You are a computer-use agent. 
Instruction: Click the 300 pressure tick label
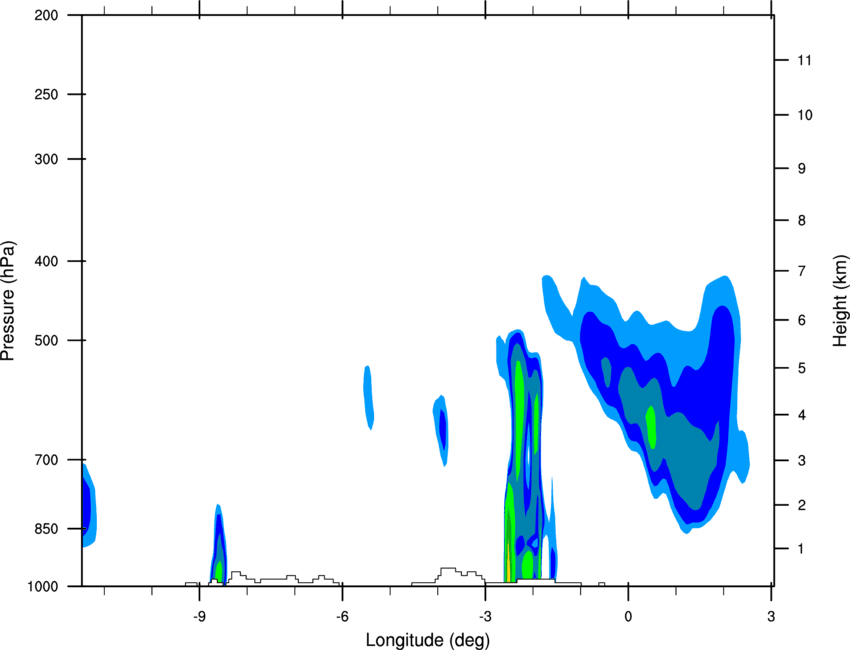pyautogui.click(x=46, y=159)
